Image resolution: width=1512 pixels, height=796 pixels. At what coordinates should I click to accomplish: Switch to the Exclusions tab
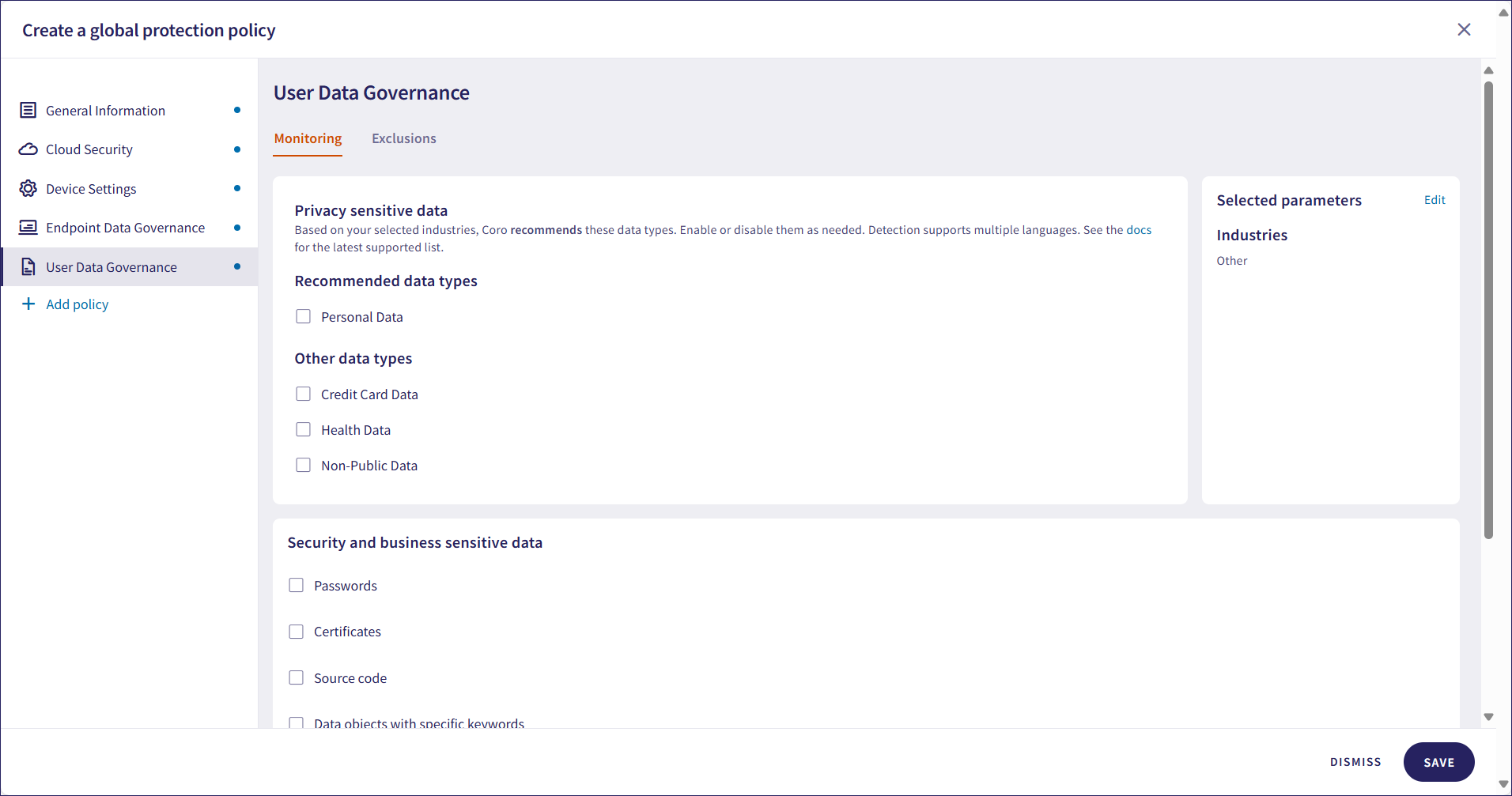tap(403, 139)
